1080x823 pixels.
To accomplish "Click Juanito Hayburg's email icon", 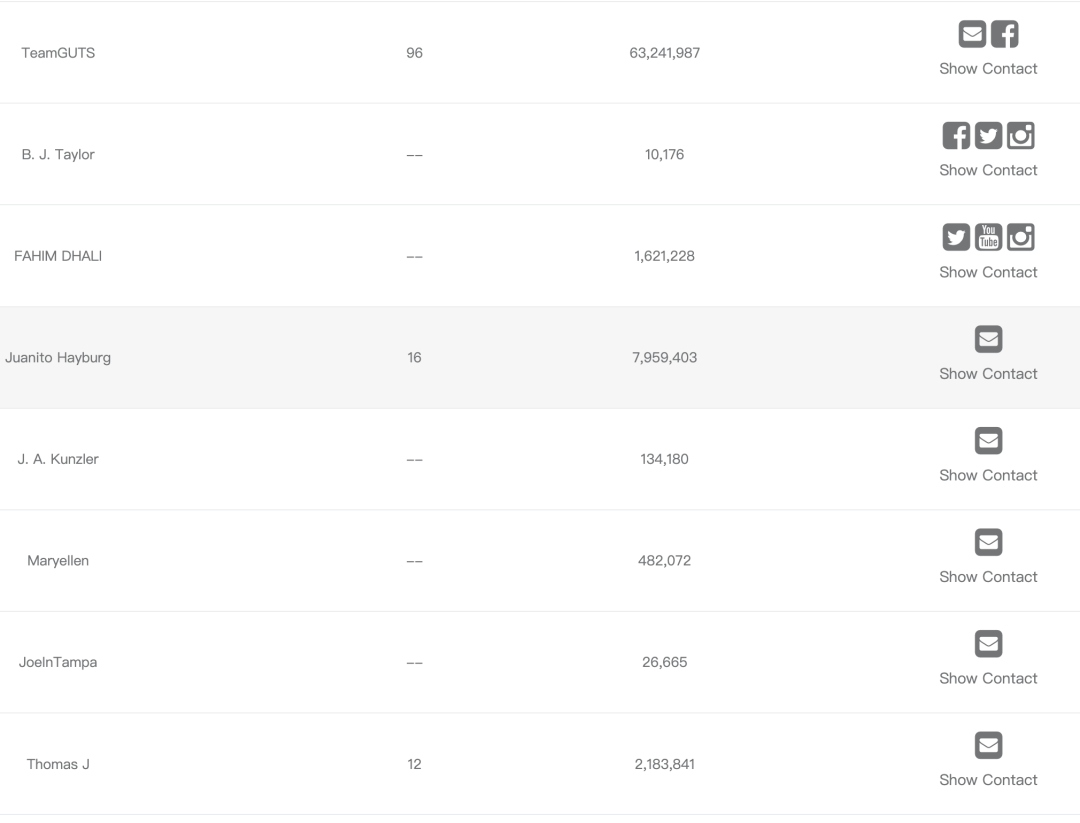I will (x=988, y=339).
